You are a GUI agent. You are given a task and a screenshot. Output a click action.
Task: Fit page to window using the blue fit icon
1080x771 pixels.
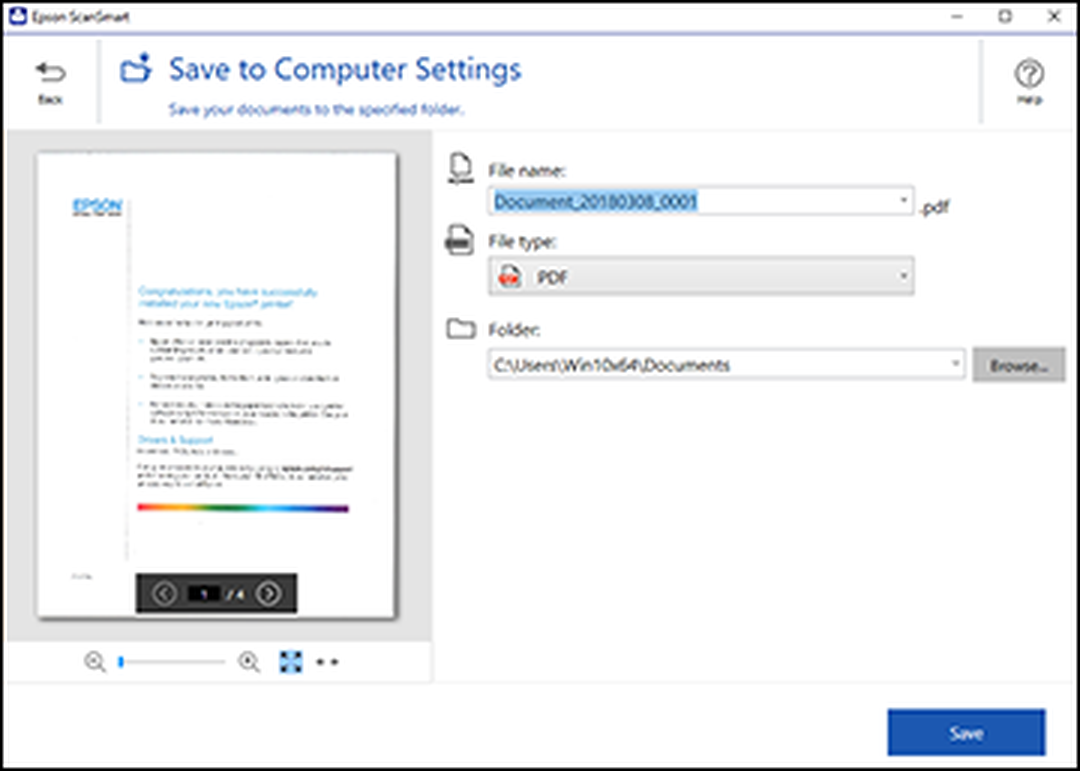[291, 662]
